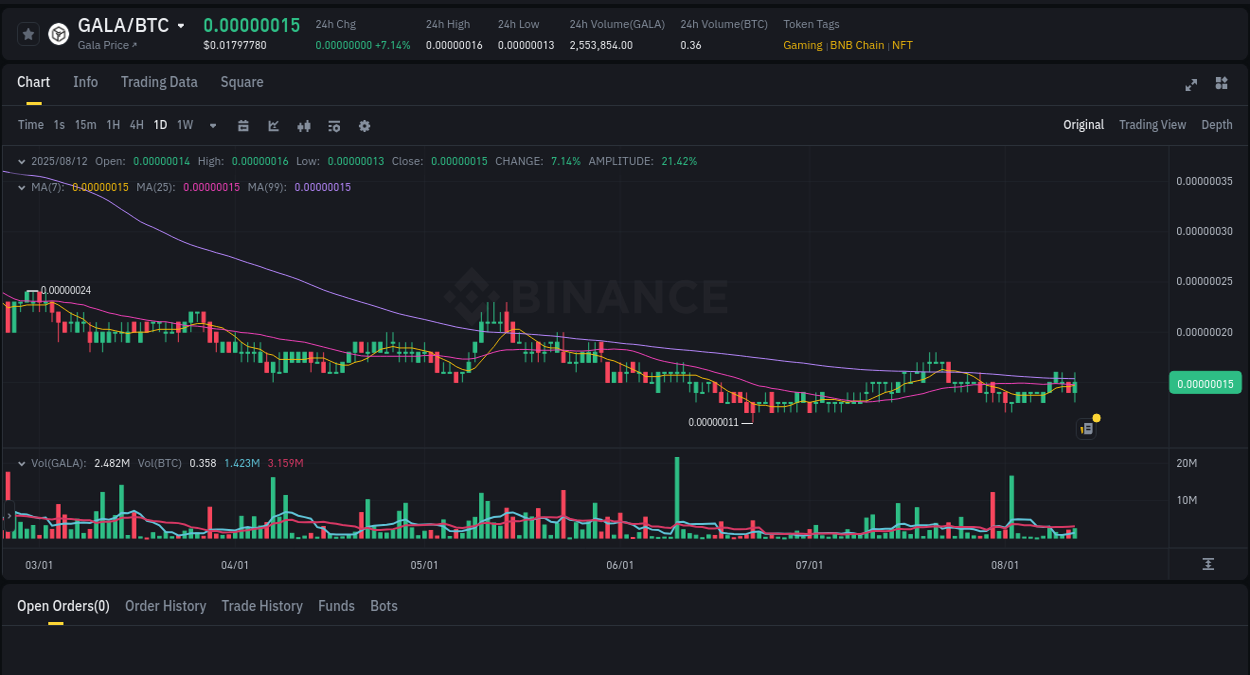Click the 24h Low value 0.00000013
This screenshot has height=675, width=1250.
pyautogui.click(x=526, y=45)
